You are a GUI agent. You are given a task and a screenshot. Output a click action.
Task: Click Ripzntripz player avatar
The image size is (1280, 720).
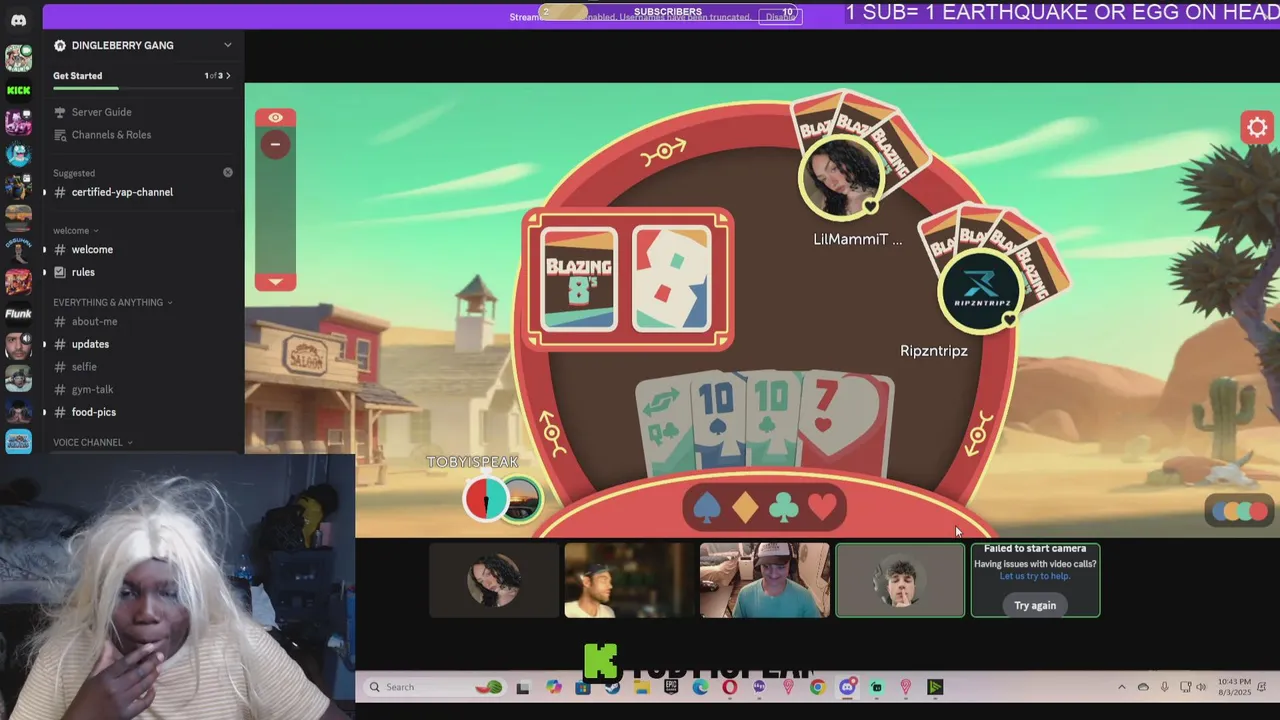point(980,290)
